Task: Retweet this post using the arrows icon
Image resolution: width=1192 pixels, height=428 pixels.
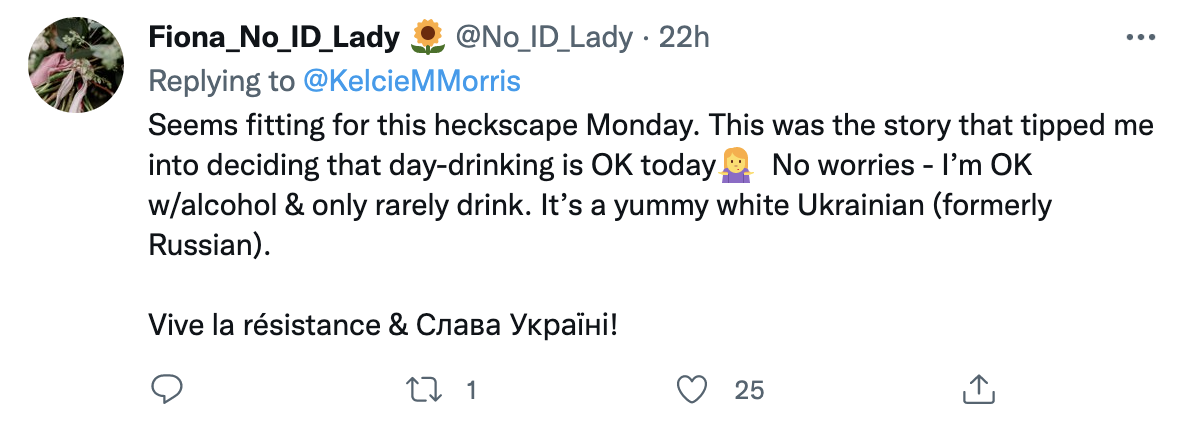Action: tap(425, 390)
